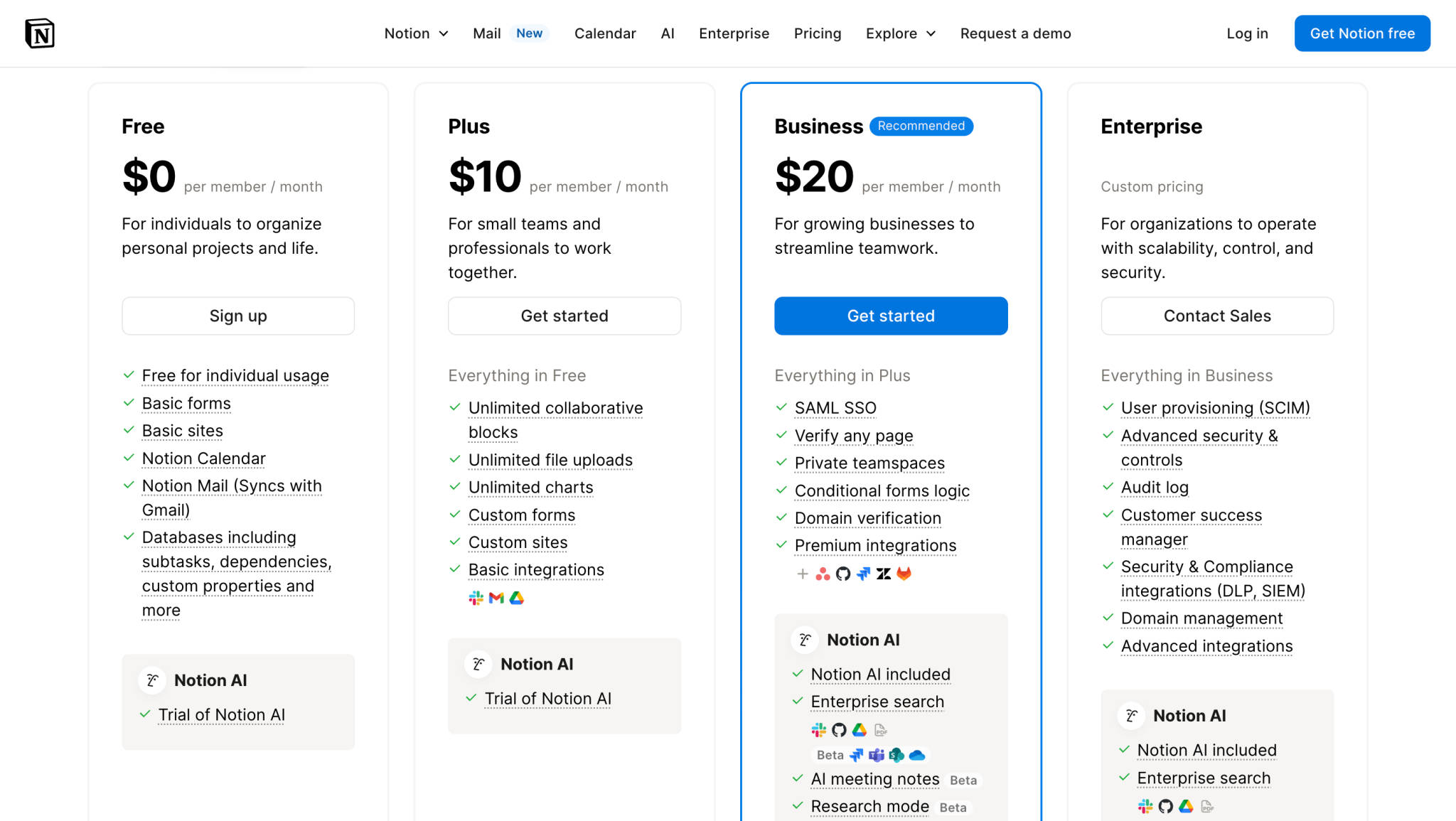Click Get started on the Business plan
The height and width of the screenshot is (821, 1456).
(891, 316)
